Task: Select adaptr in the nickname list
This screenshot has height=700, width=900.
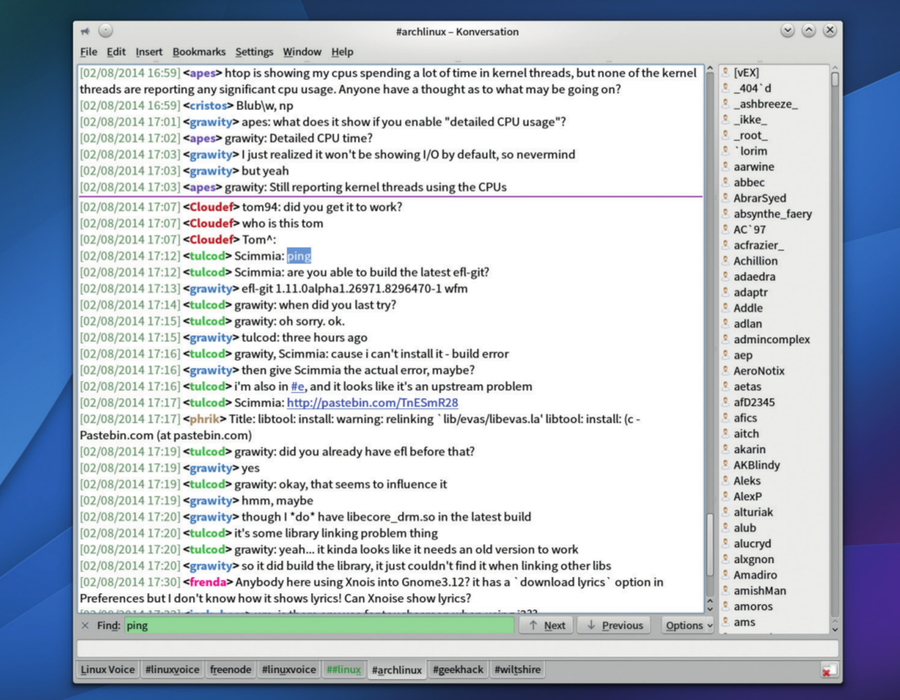Action: click(x=751, y=292)
